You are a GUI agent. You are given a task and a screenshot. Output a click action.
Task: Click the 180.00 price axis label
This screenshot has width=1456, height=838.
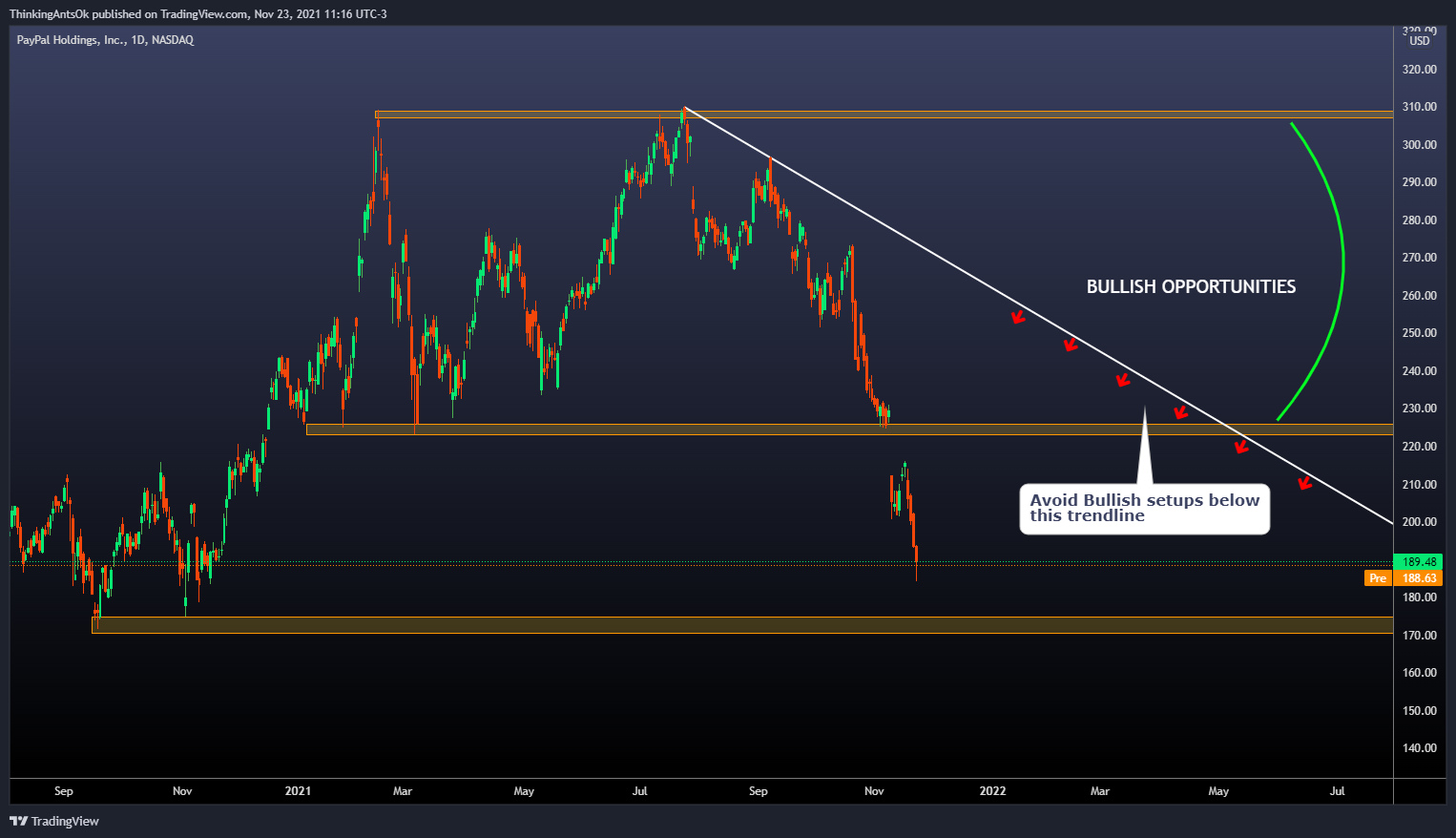click(x=1420, y=597)
